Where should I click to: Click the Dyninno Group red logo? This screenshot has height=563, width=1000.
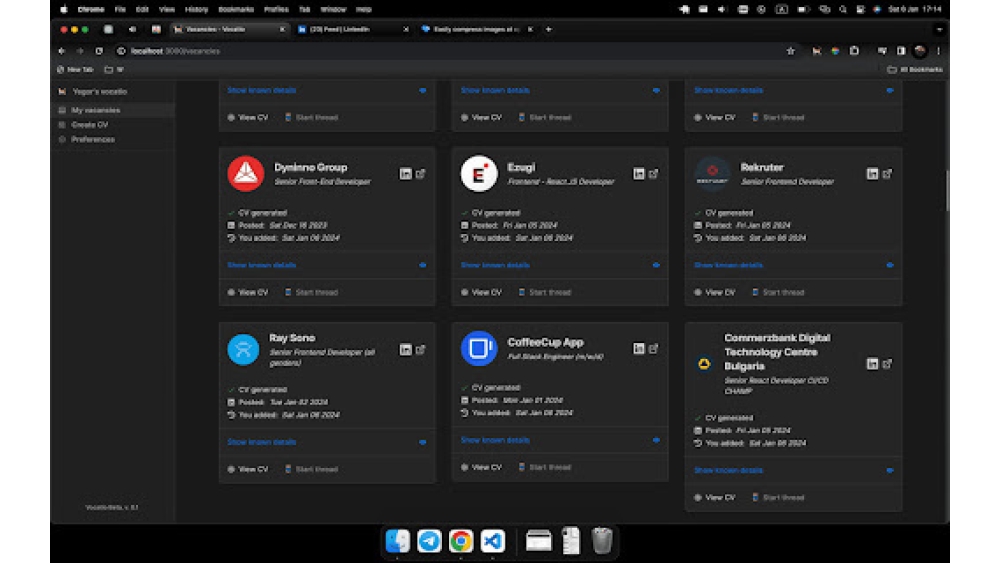246,173
